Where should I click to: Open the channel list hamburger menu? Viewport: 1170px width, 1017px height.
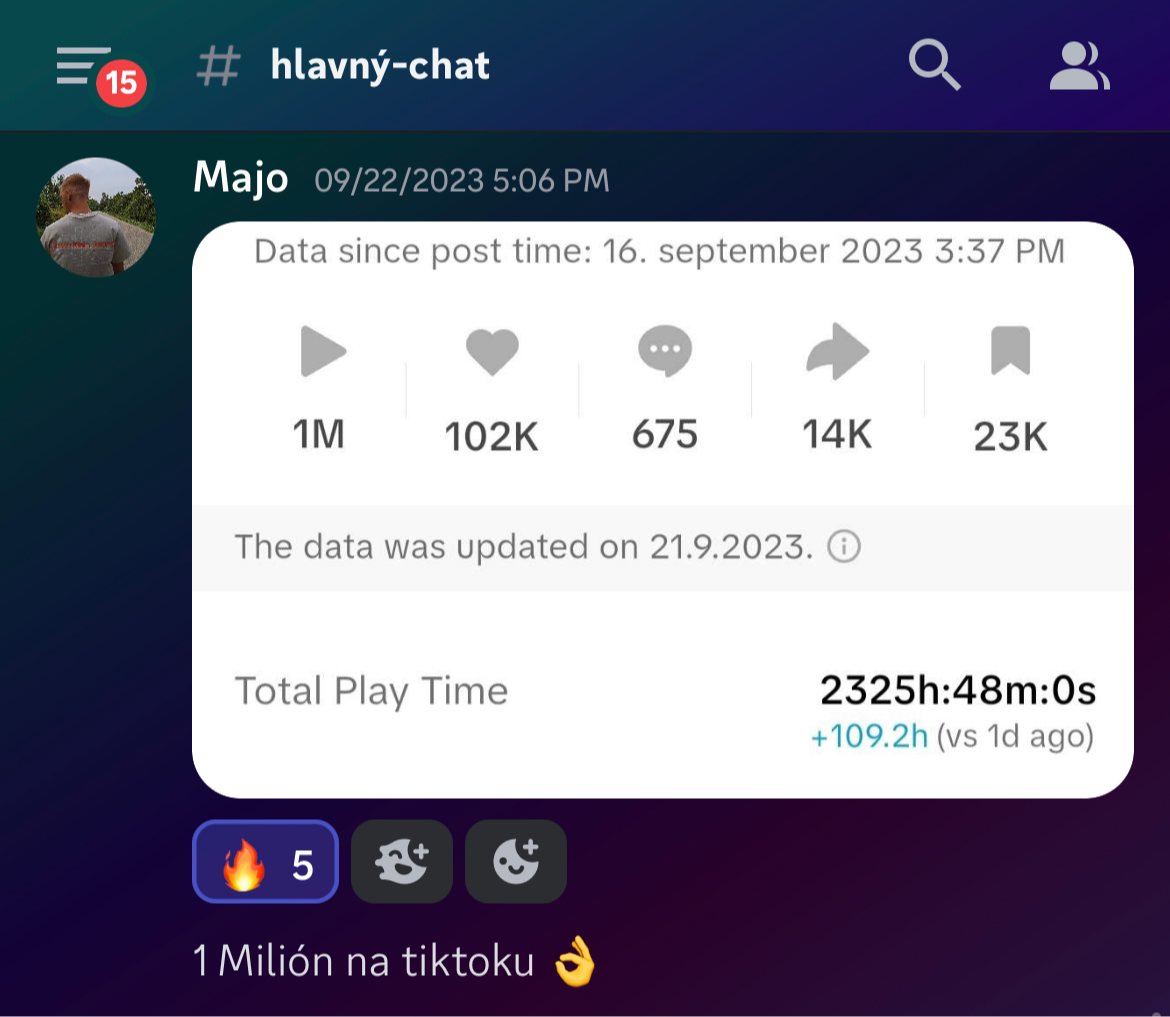tap(82, 66)
